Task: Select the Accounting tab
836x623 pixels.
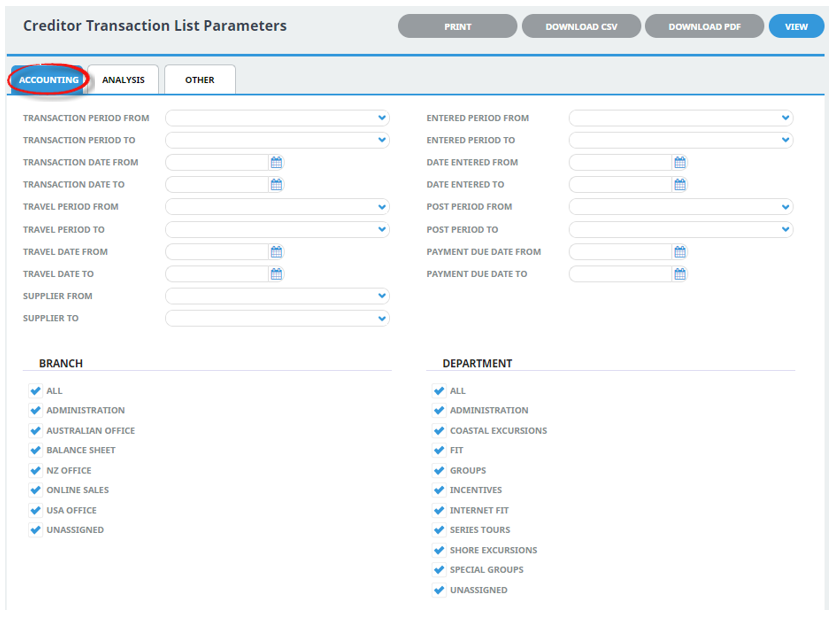Action: pos(49,80)
